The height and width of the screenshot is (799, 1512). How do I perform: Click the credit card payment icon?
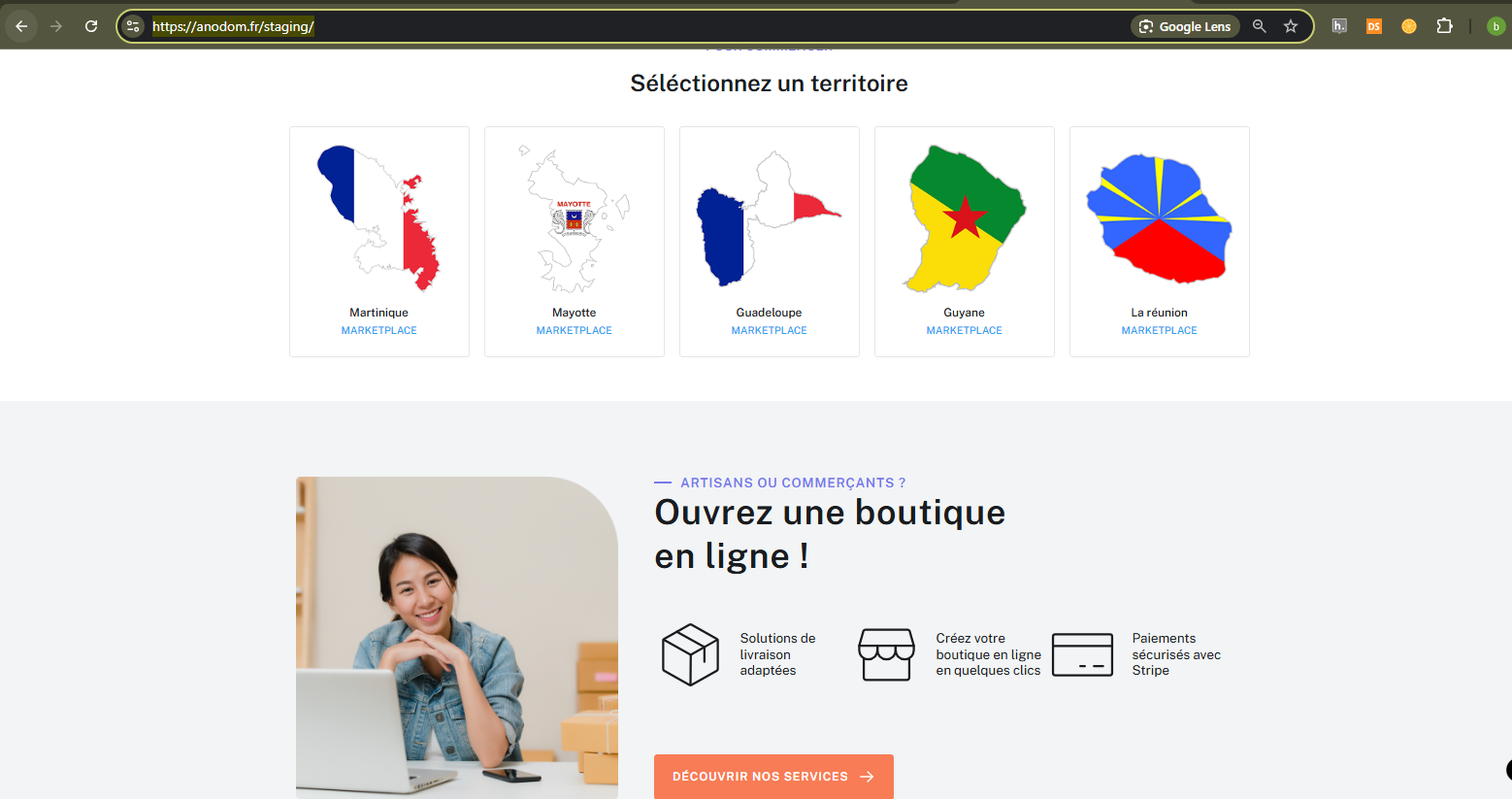pos(1082,654)
